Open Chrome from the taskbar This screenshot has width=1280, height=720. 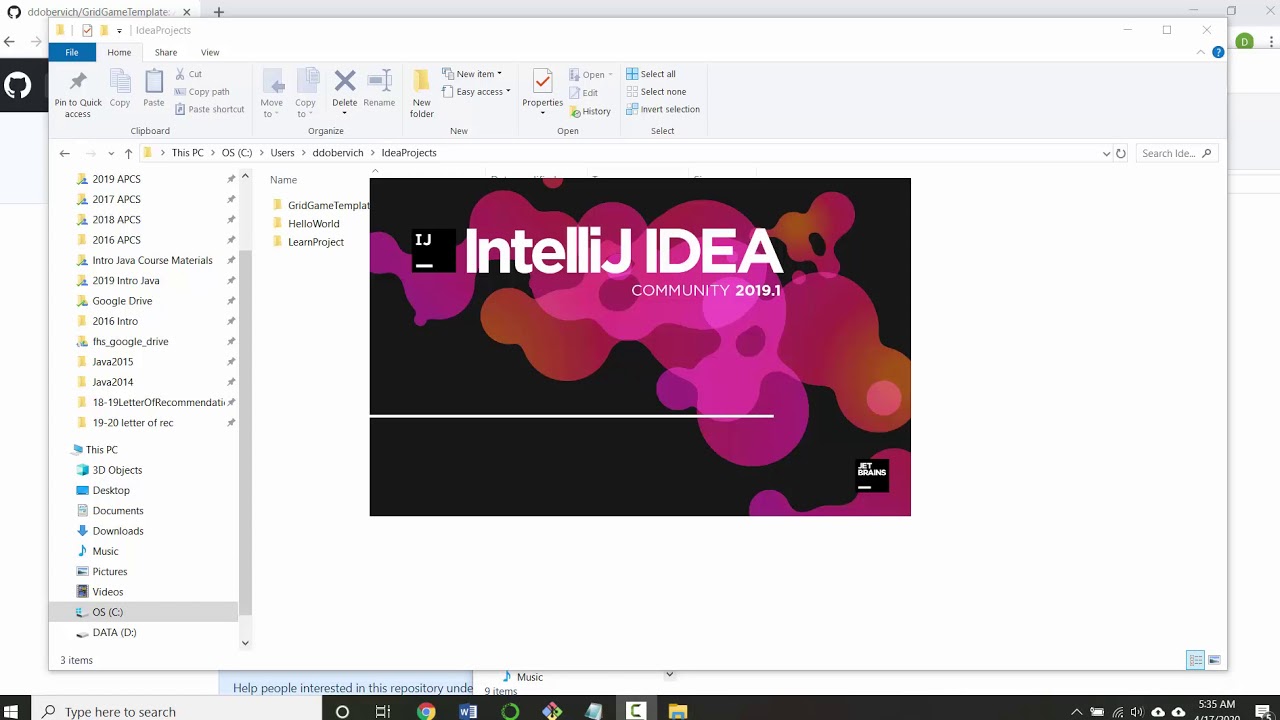coord(426,711)
